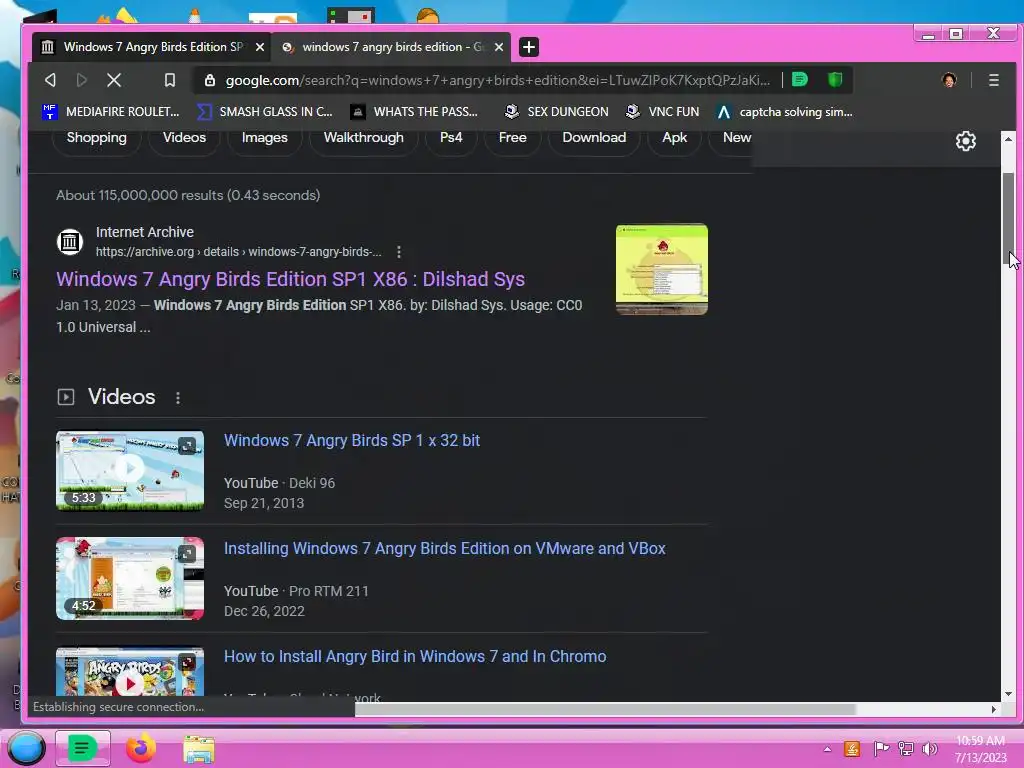
Task: Open a new tab with the plus button
Action: pos(529,47)
